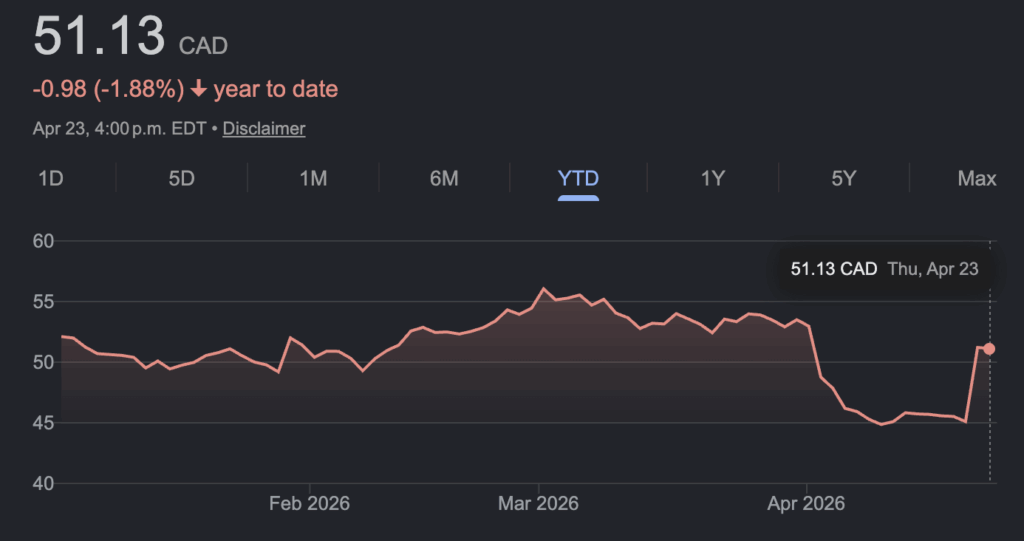Click the red down arrow icon

[x=198, y=89]
